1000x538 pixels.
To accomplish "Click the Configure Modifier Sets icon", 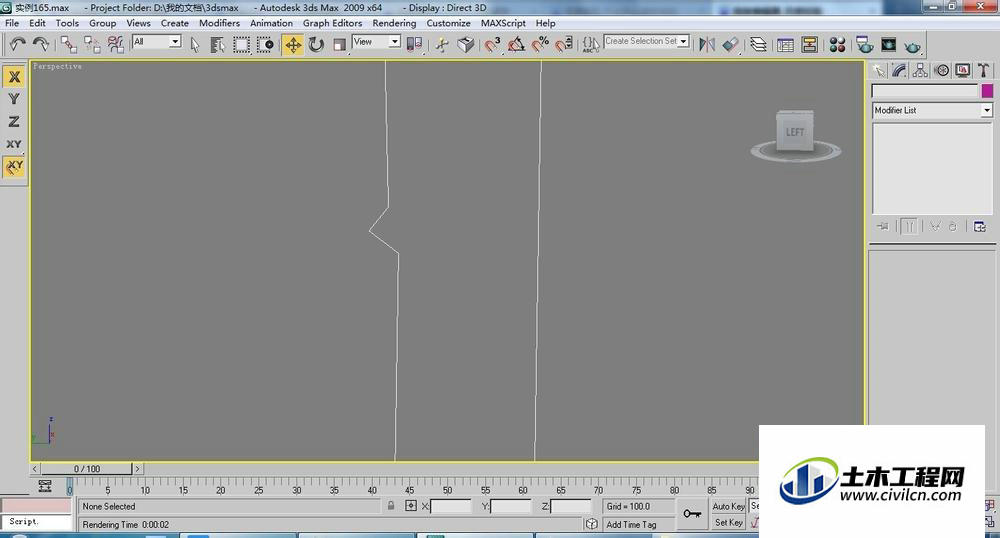I will point(980,226).
